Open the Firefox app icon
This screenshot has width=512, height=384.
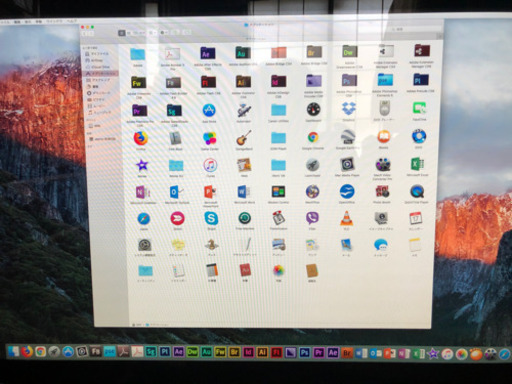click(x=141, y=138)
